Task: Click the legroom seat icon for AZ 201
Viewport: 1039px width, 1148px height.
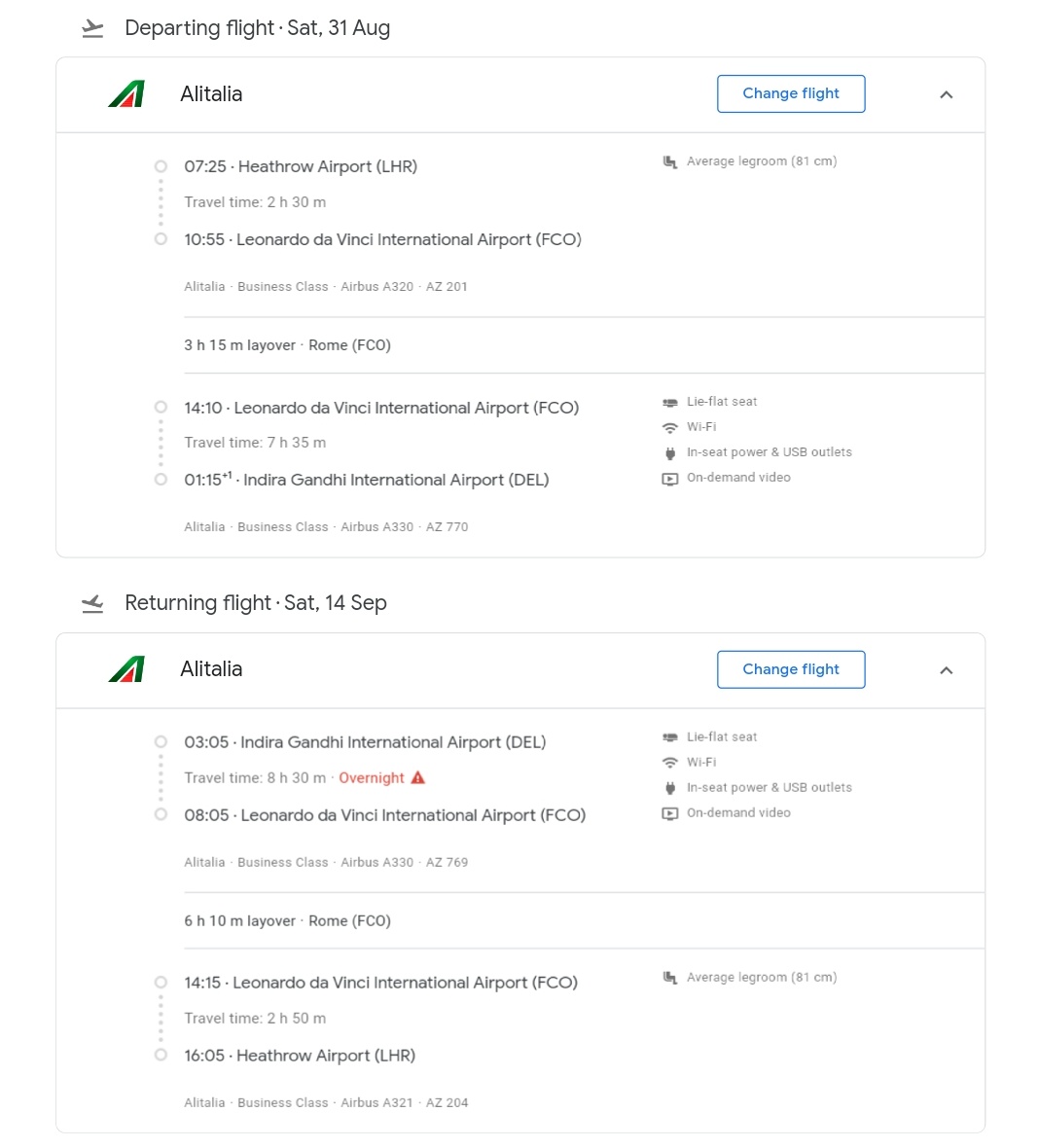Action: (x=669, y=161)
